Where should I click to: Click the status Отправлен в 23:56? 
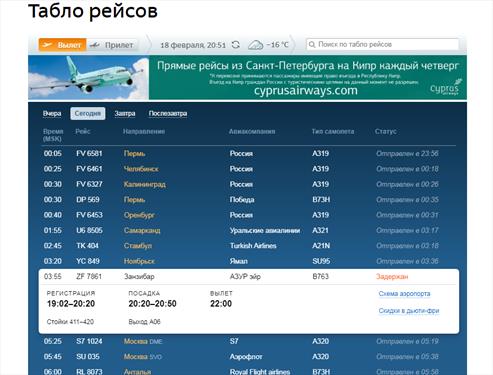tap(407, 154)
